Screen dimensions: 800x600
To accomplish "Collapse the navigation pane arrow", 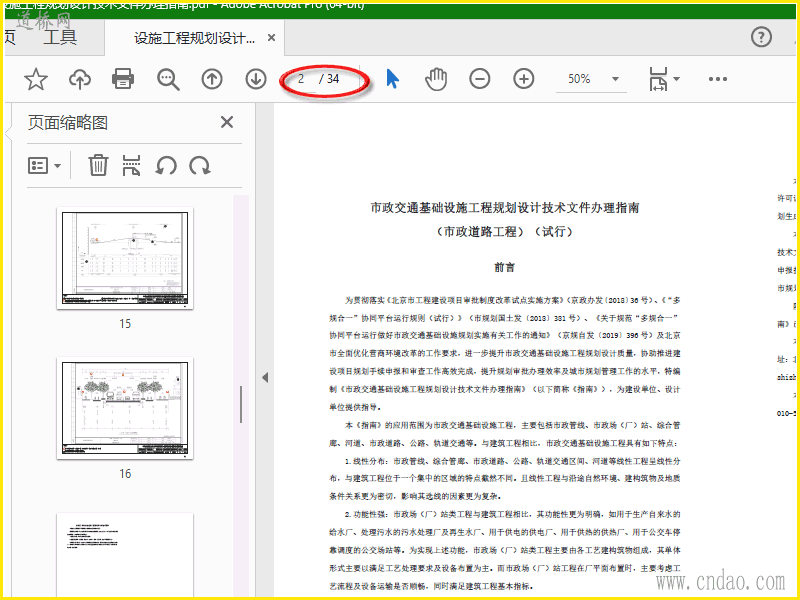I will 265,378.
